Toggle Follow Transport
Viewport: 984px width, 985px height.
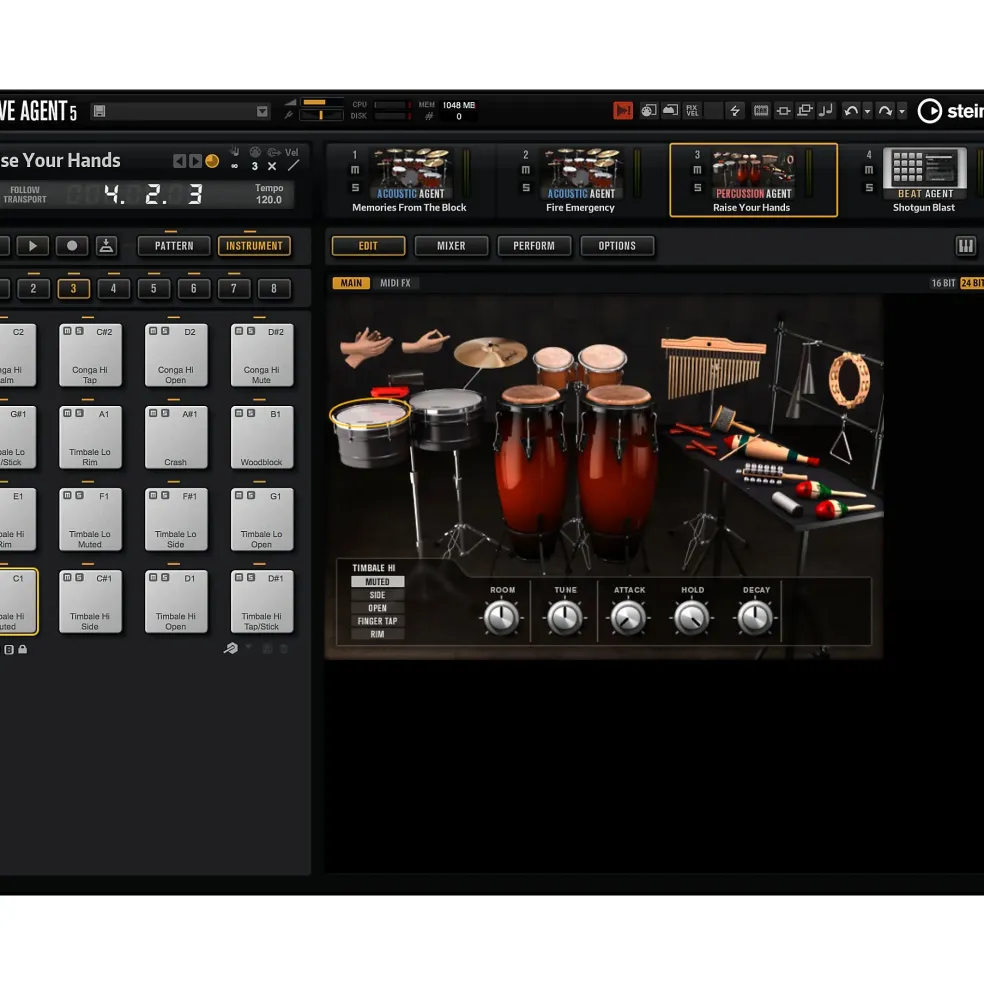[x=25, y=194]
